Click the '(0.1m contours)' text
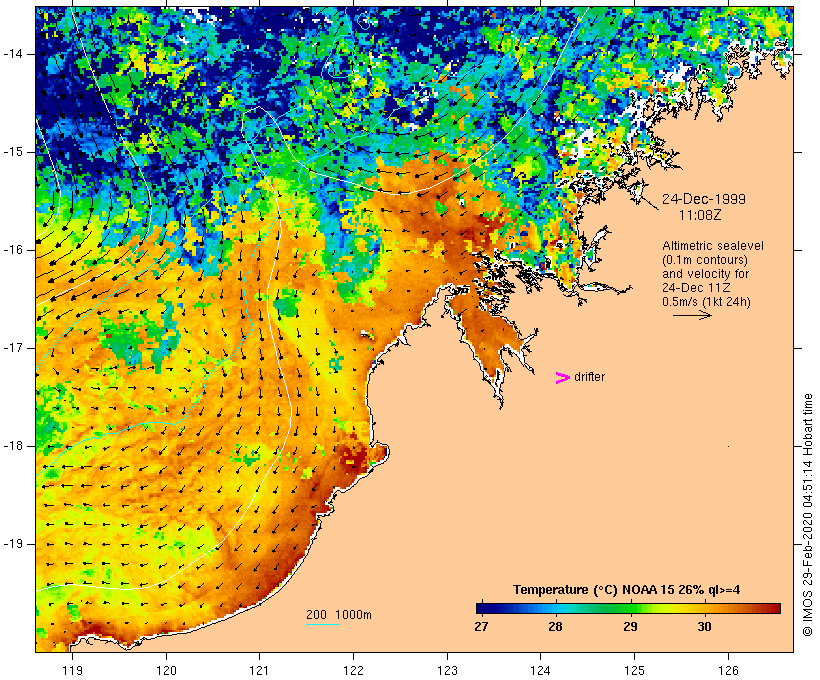This screenshot has height=680, width=820. pyautogui.click(x=705, y=260)
